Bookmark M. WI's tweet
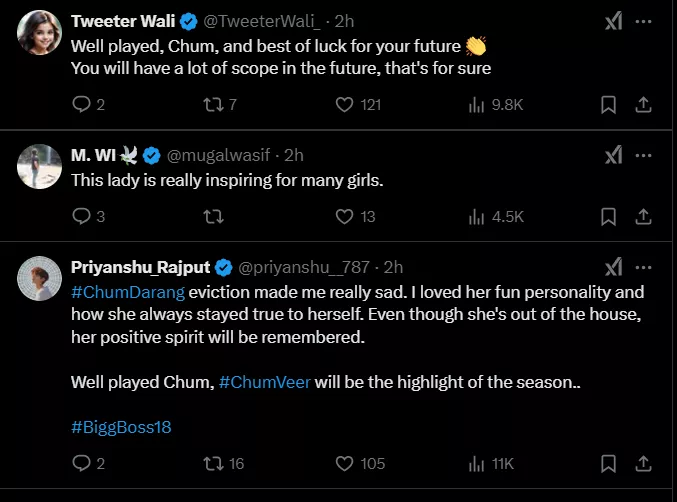 click(x=607, y=216)
